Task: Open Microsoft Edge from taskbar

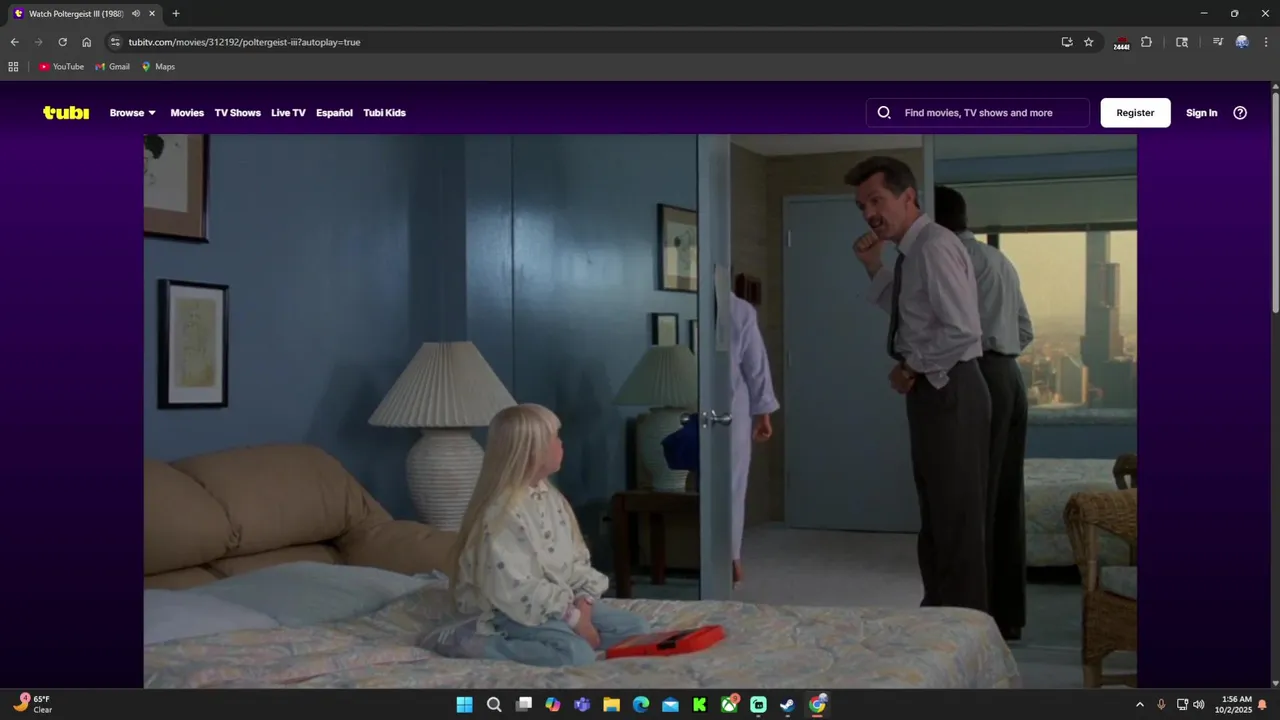Action: tap(641, 705)
